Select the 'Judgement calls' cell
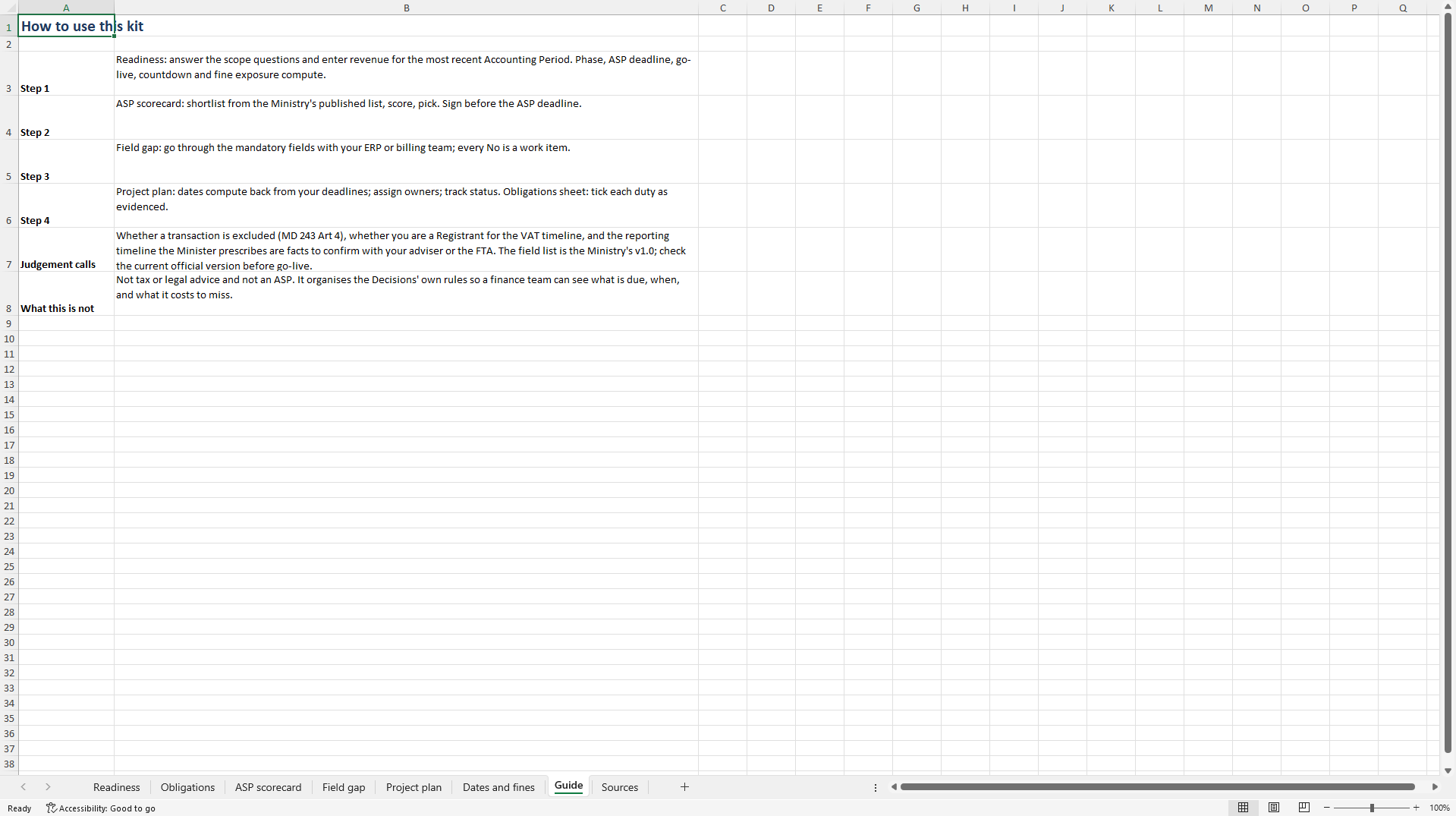The image size is (1456, 816). click(x=66, y=250)
